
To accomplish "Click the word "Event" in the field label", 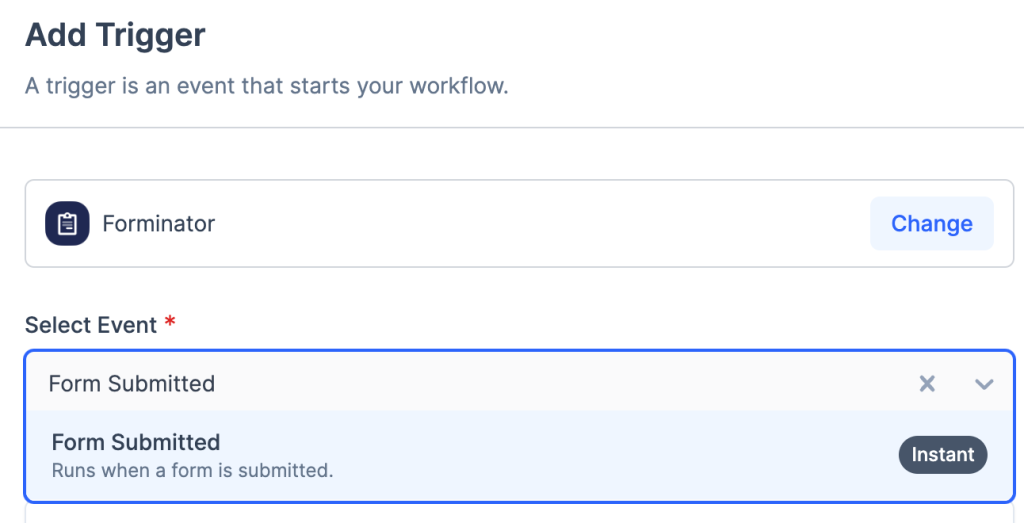I will tap(130, 325).
